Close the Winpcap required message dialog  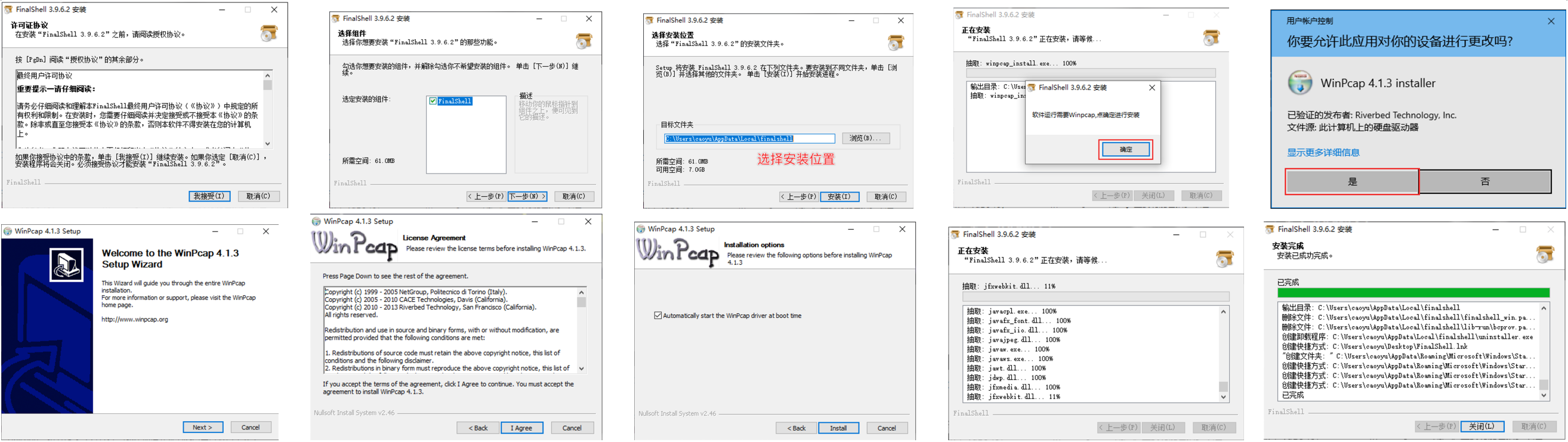tap(1152, 88)
